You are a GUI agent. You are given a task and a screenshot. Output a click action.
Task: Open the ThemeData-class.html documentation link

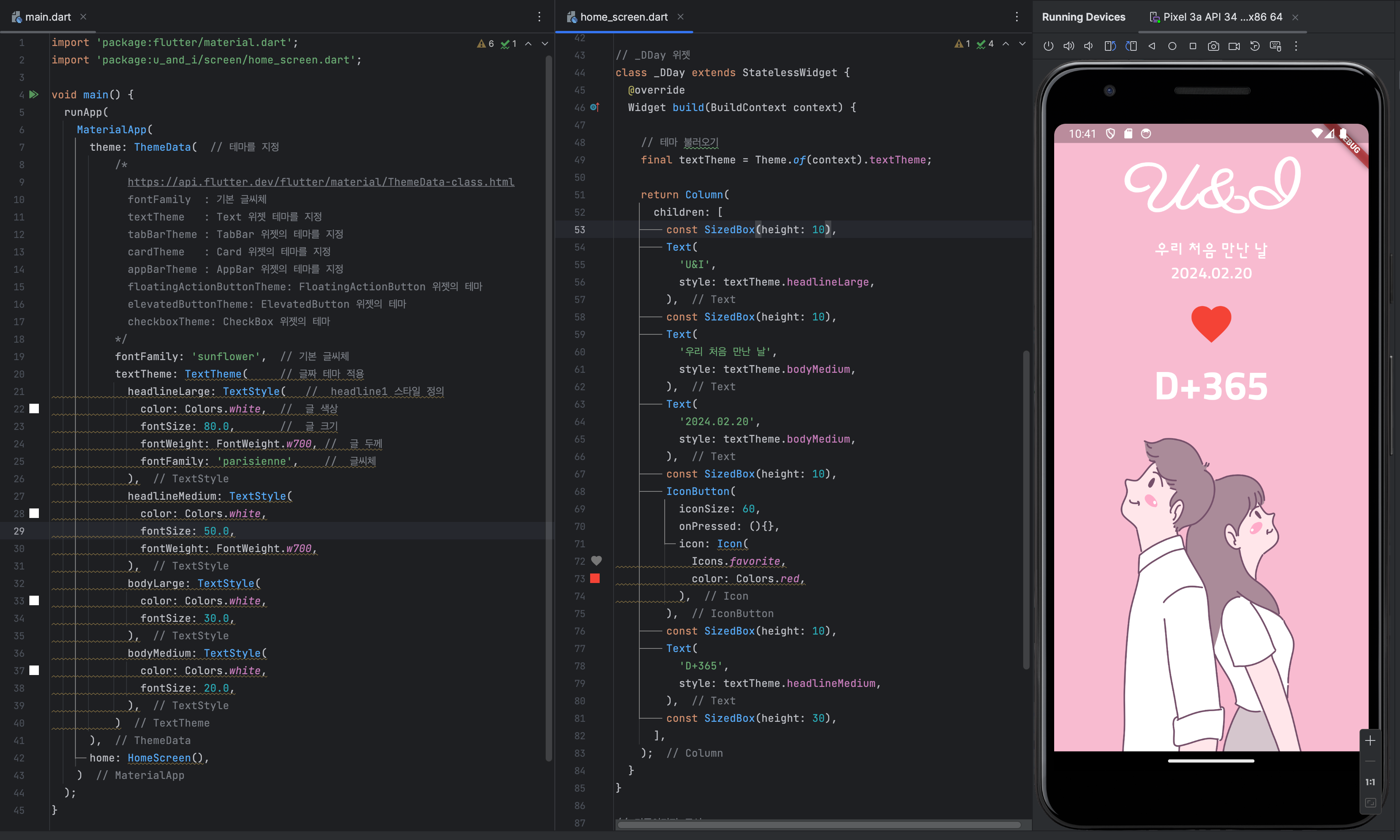(x=320, y=182)
